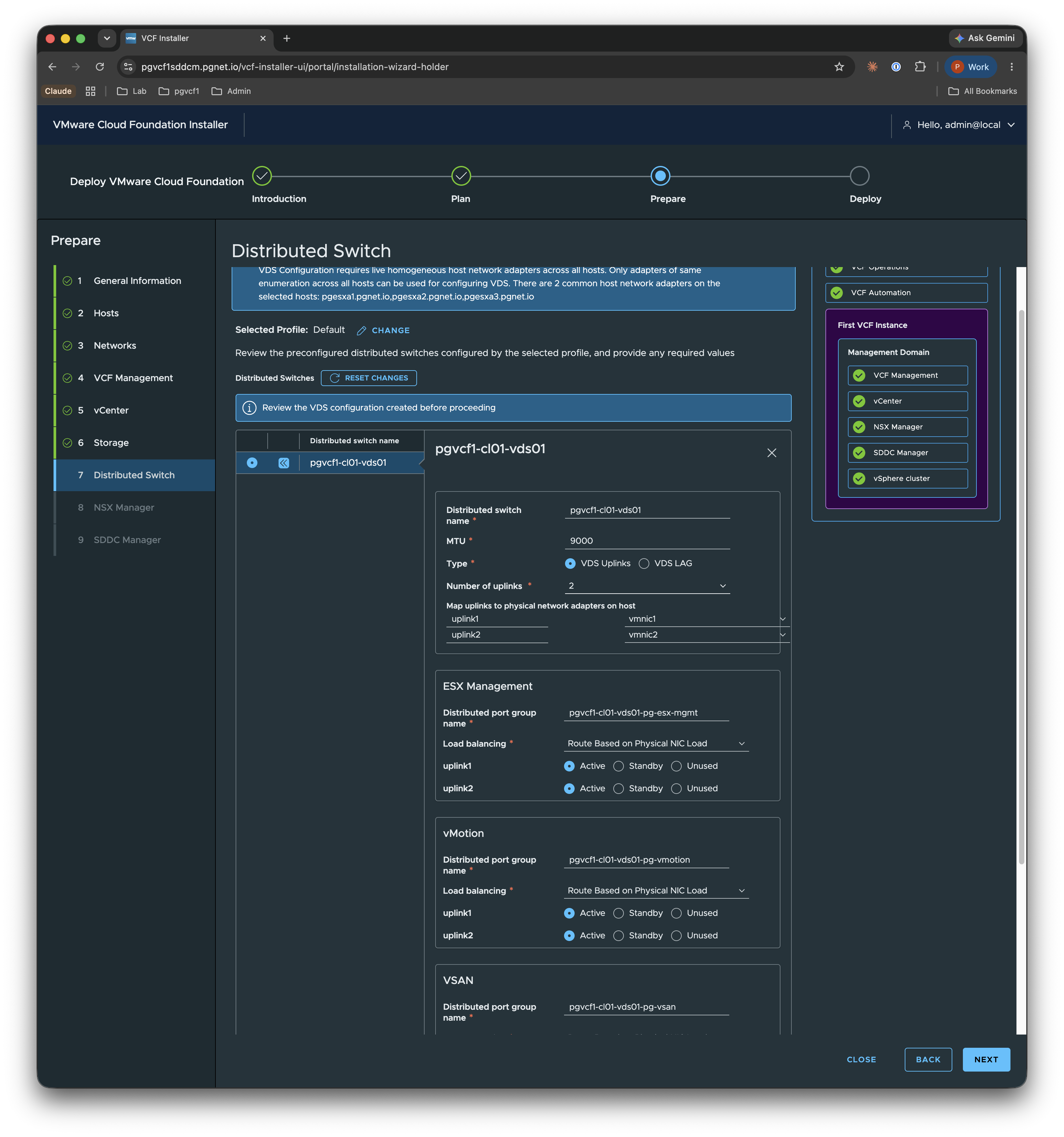
Task: Set ESX Management uplink2 to Unused
Action: pos(676,788)
